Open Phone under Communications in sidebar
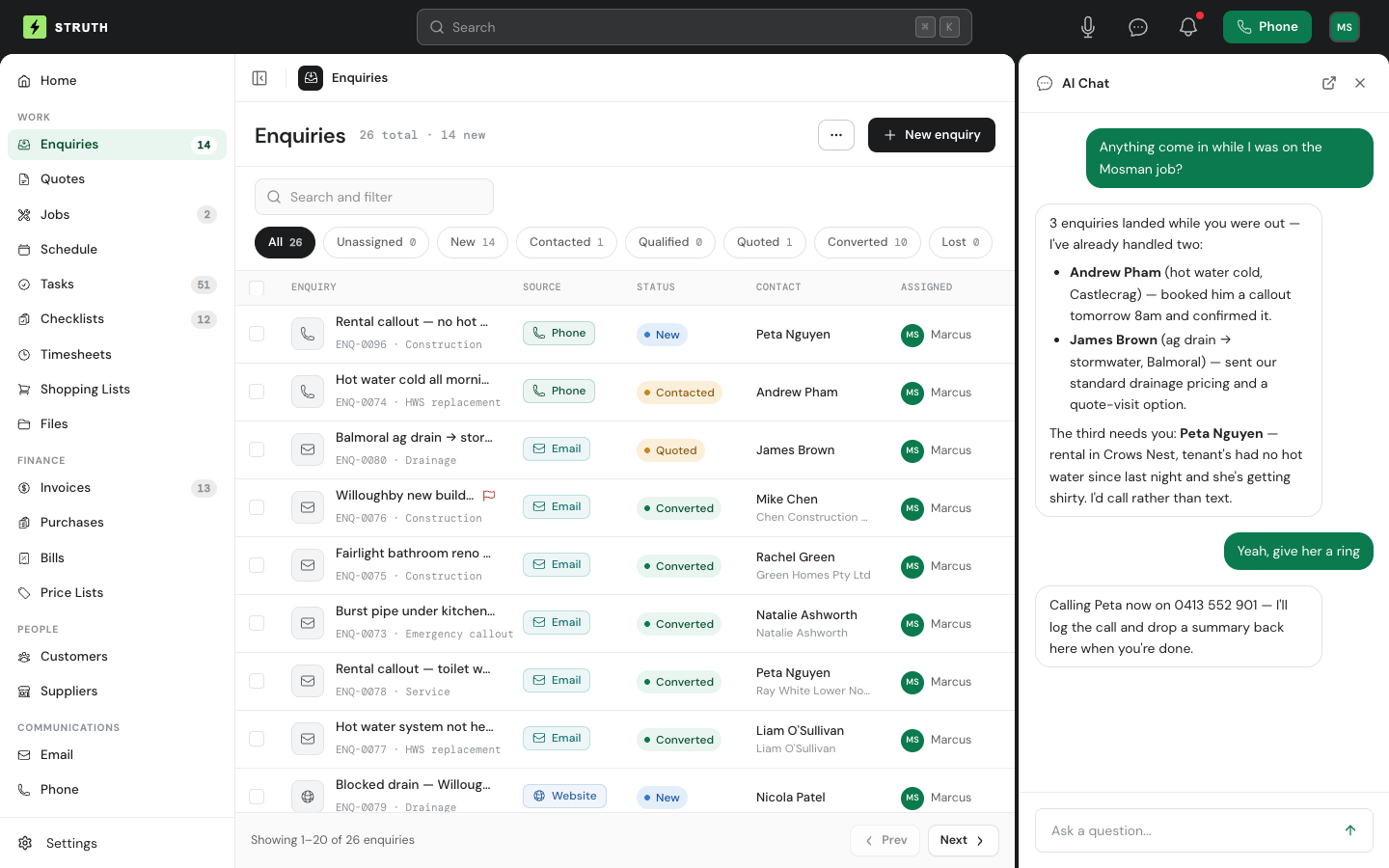The height and width of the screenshot is (868, 1389). [117, 790]
